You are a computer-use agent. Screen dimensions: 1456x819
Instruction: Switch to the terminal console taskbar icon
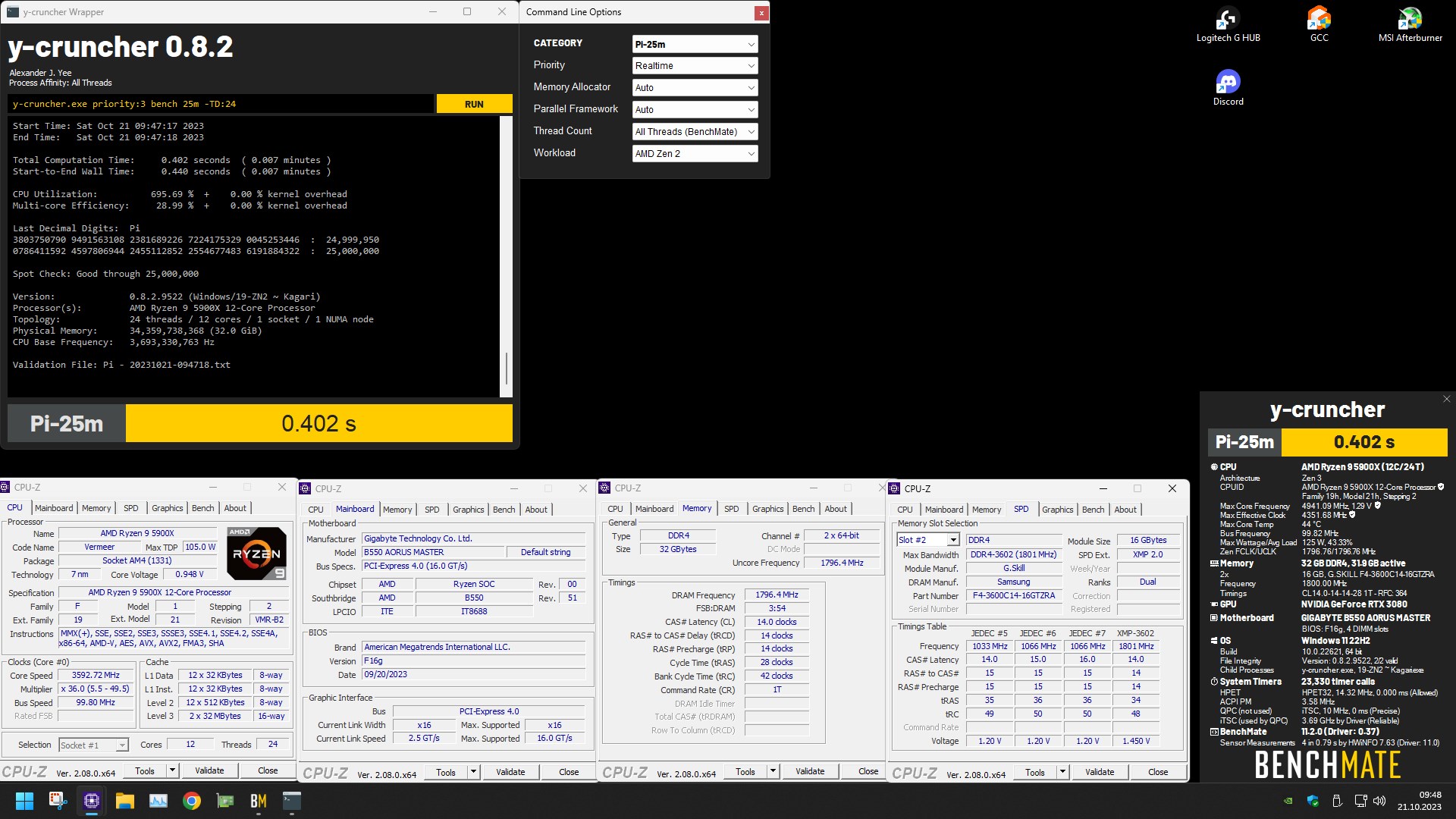click(292, 801)
